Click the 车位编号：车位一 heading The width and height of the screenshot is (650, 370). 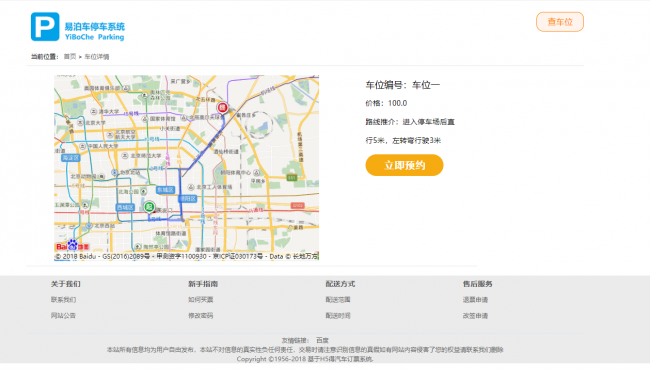point(403,85)
